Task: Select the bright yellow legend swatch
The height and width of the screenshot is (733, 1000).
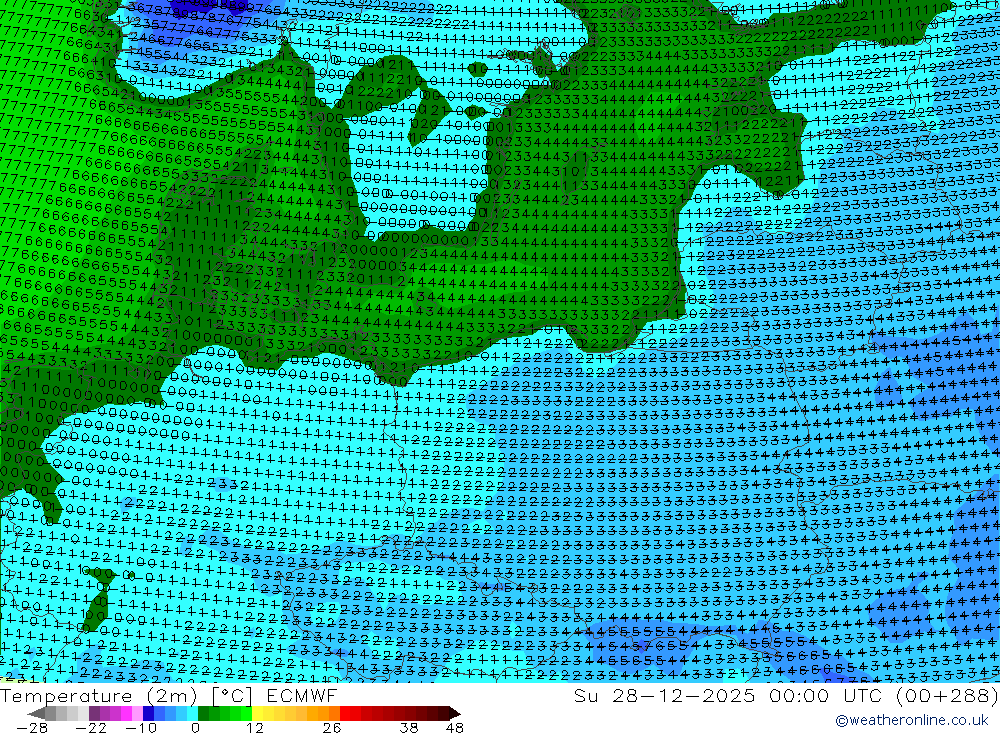Action: [257, 713]
